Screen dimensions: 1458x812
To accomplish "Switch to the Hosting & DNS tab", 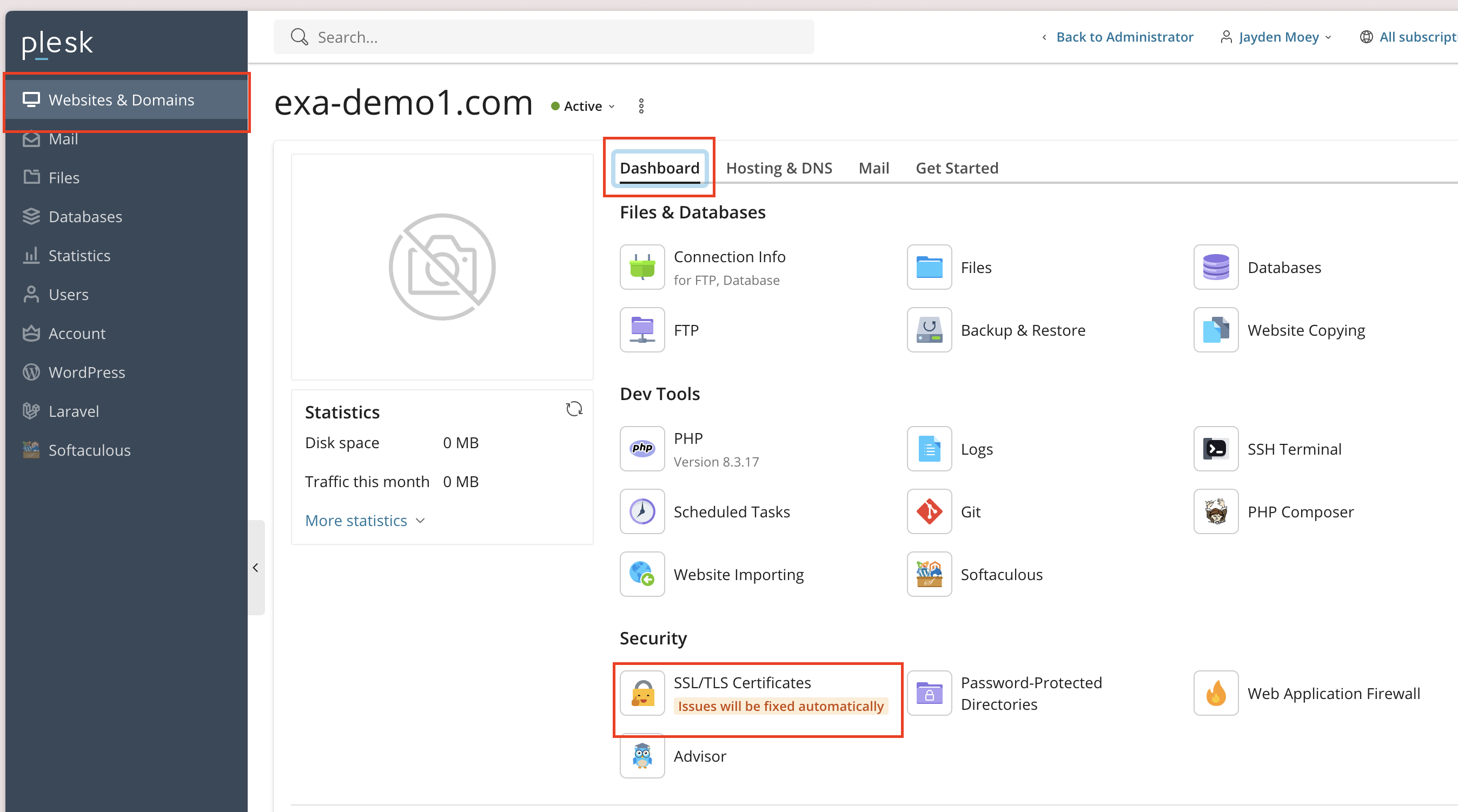I will tap(779, 168).
